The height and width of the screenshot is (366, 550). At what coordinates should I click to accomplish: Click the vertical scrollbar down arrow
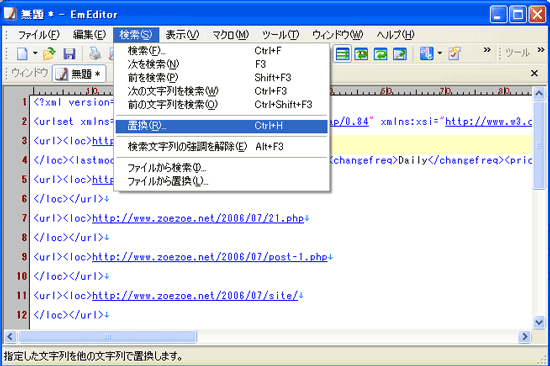click(x=538, y=322)
